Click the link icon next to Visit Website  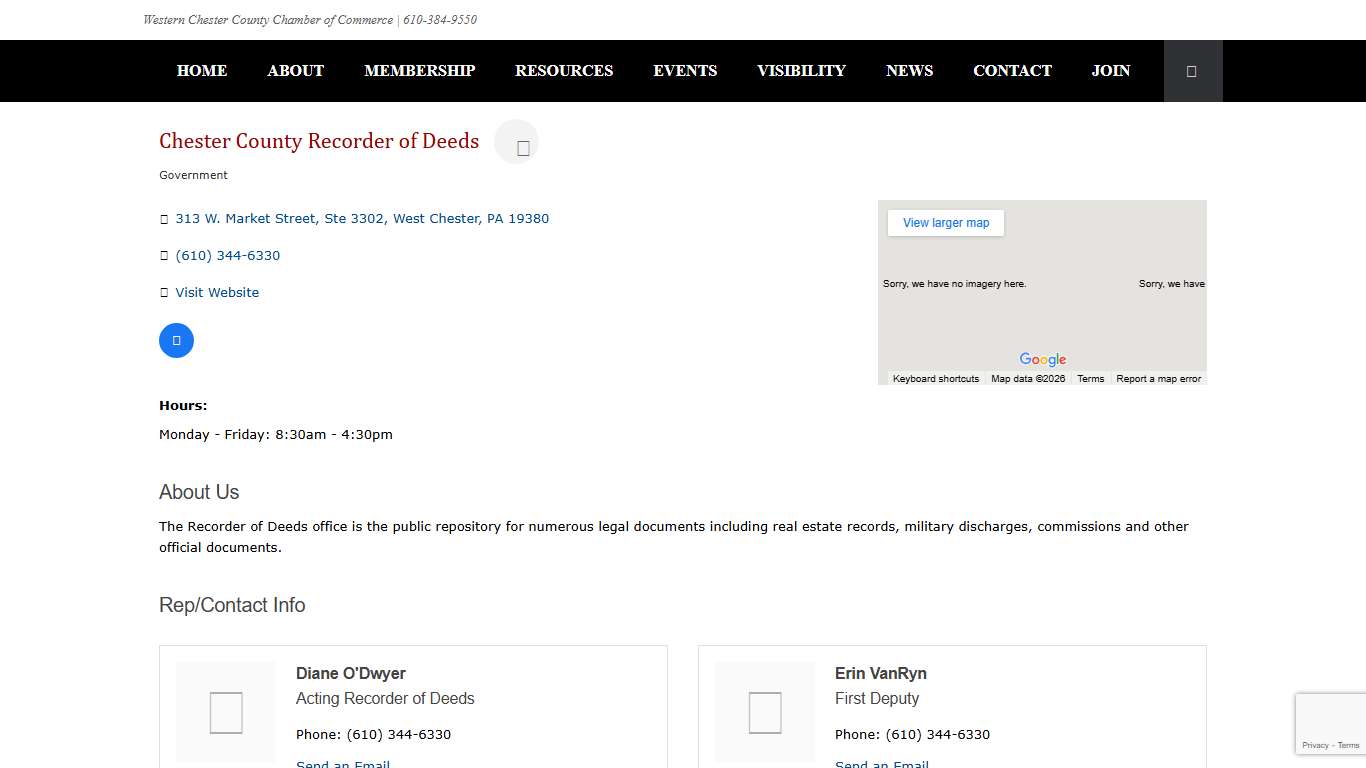(163, 292)
